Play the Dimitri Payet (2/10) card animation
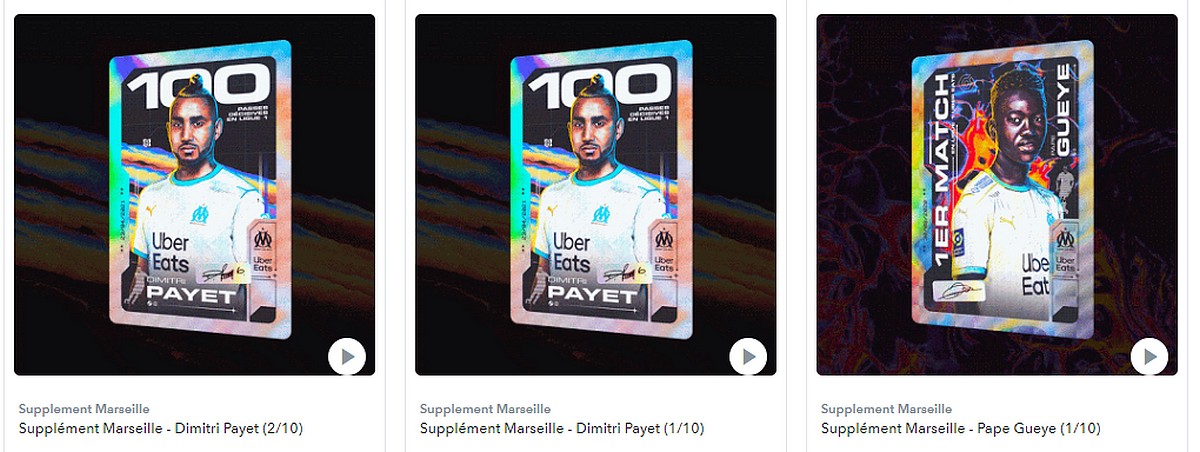1200x452 pixels. coord(347,355)
